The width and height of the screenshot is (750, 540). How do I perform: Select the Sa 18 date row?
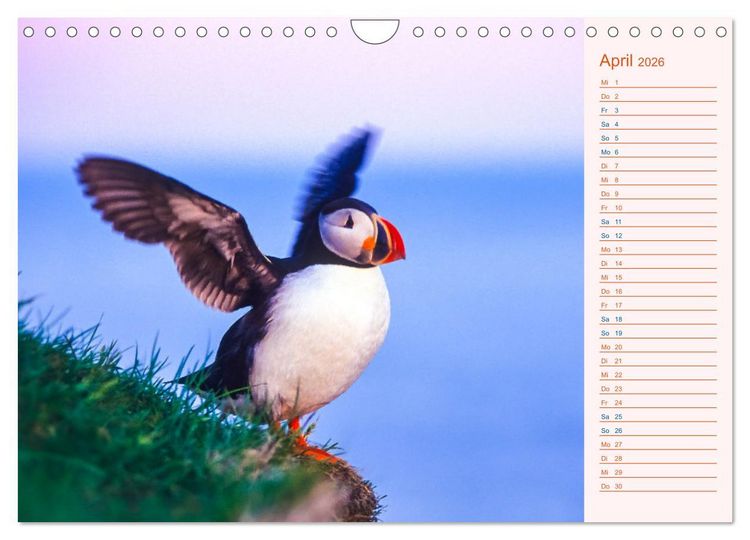click(x=658, y=319)
